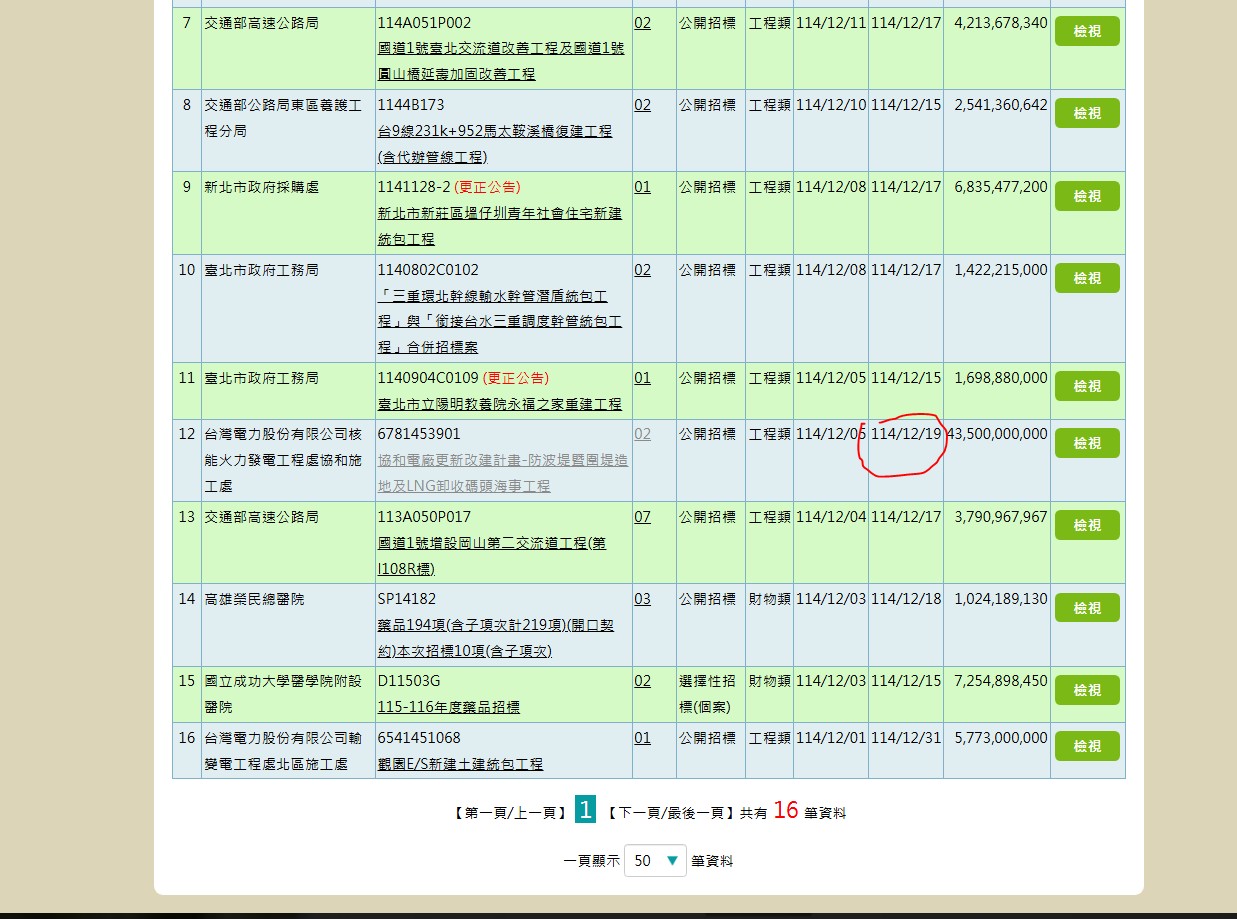Open 台9線231k+952馬太鞍溪橋復建工程 link
This screenshot has height=919, width=1237.
(x=494, y=131)
